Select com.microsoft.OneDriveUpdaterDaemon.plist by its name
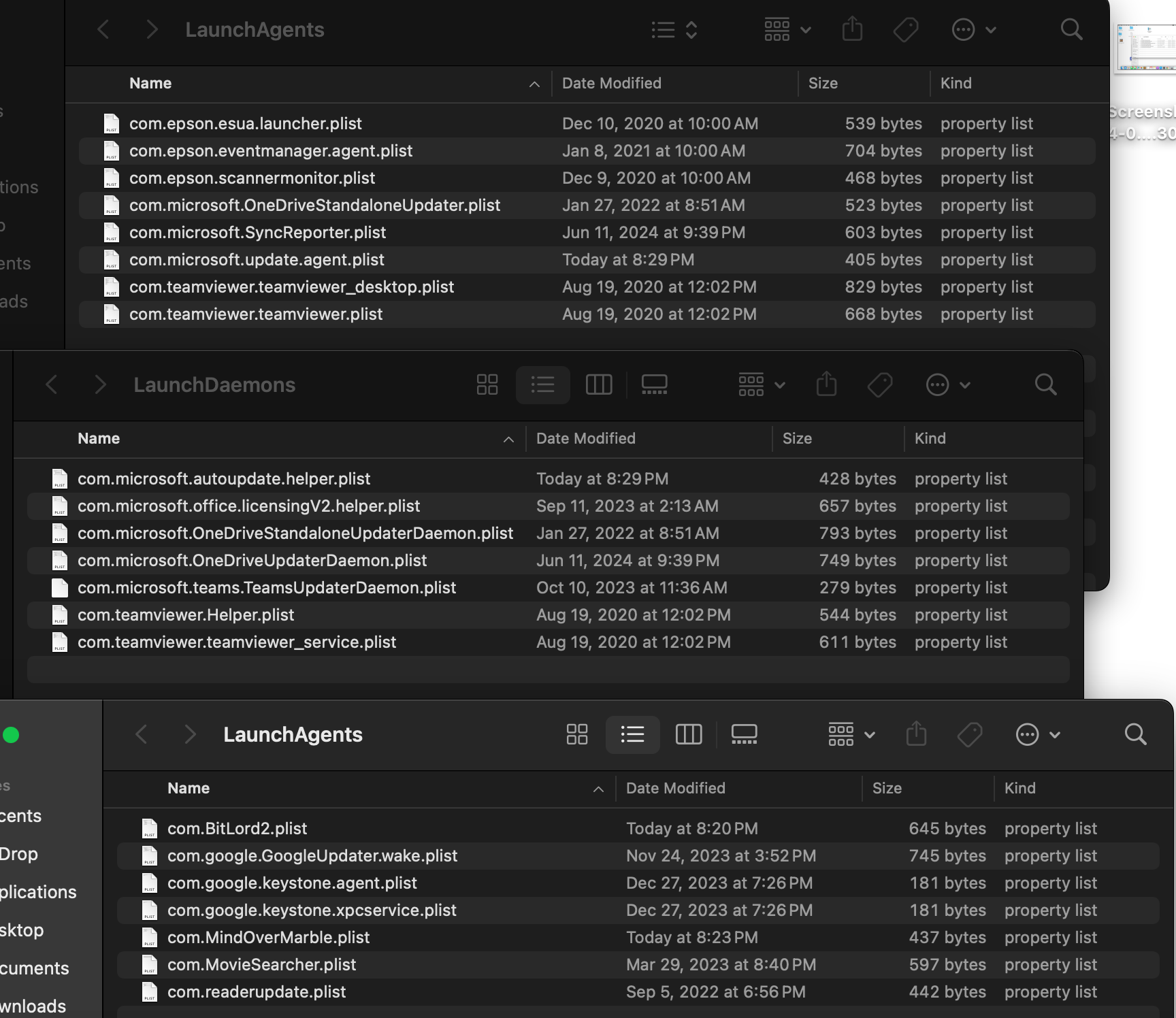This screenshot has width=1176, height=1018. [252, 560]
